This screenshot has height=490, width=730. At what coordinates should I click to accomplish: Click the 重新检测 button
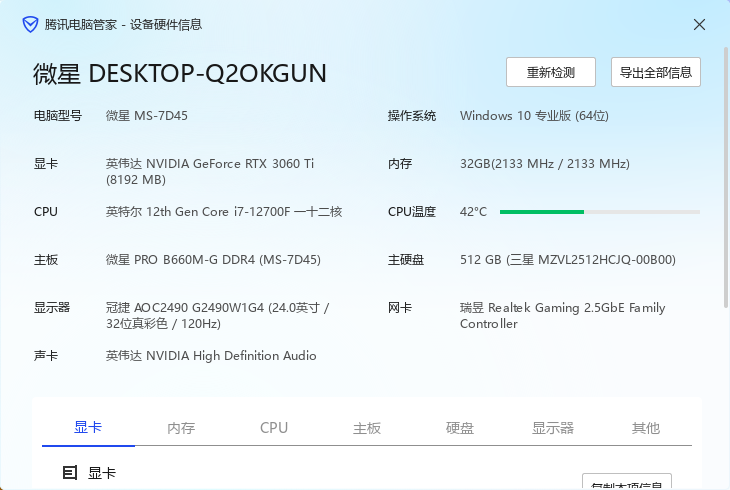point(551,72)
